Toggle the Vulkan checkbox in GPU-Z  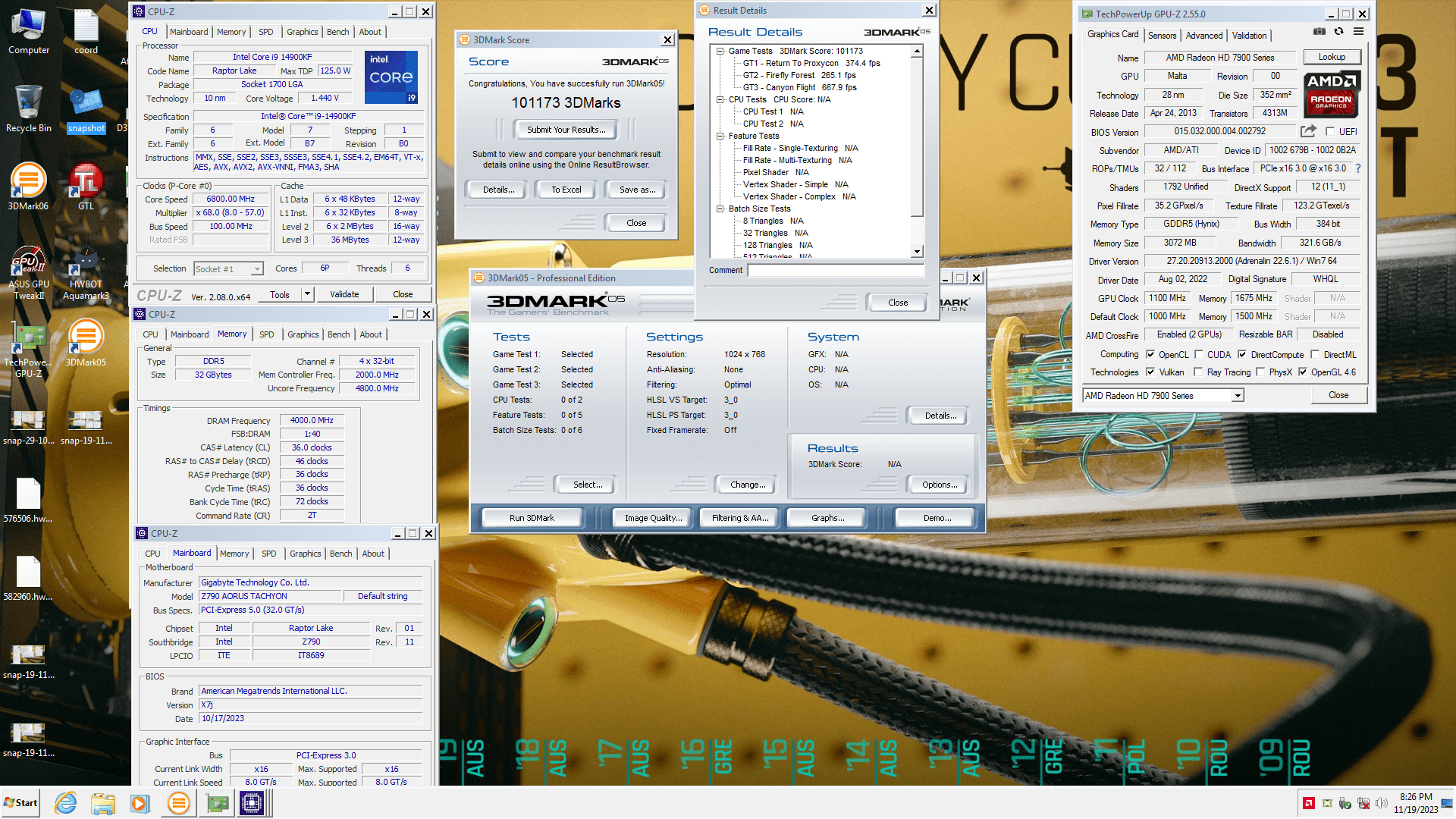[x=1150, y=372]
